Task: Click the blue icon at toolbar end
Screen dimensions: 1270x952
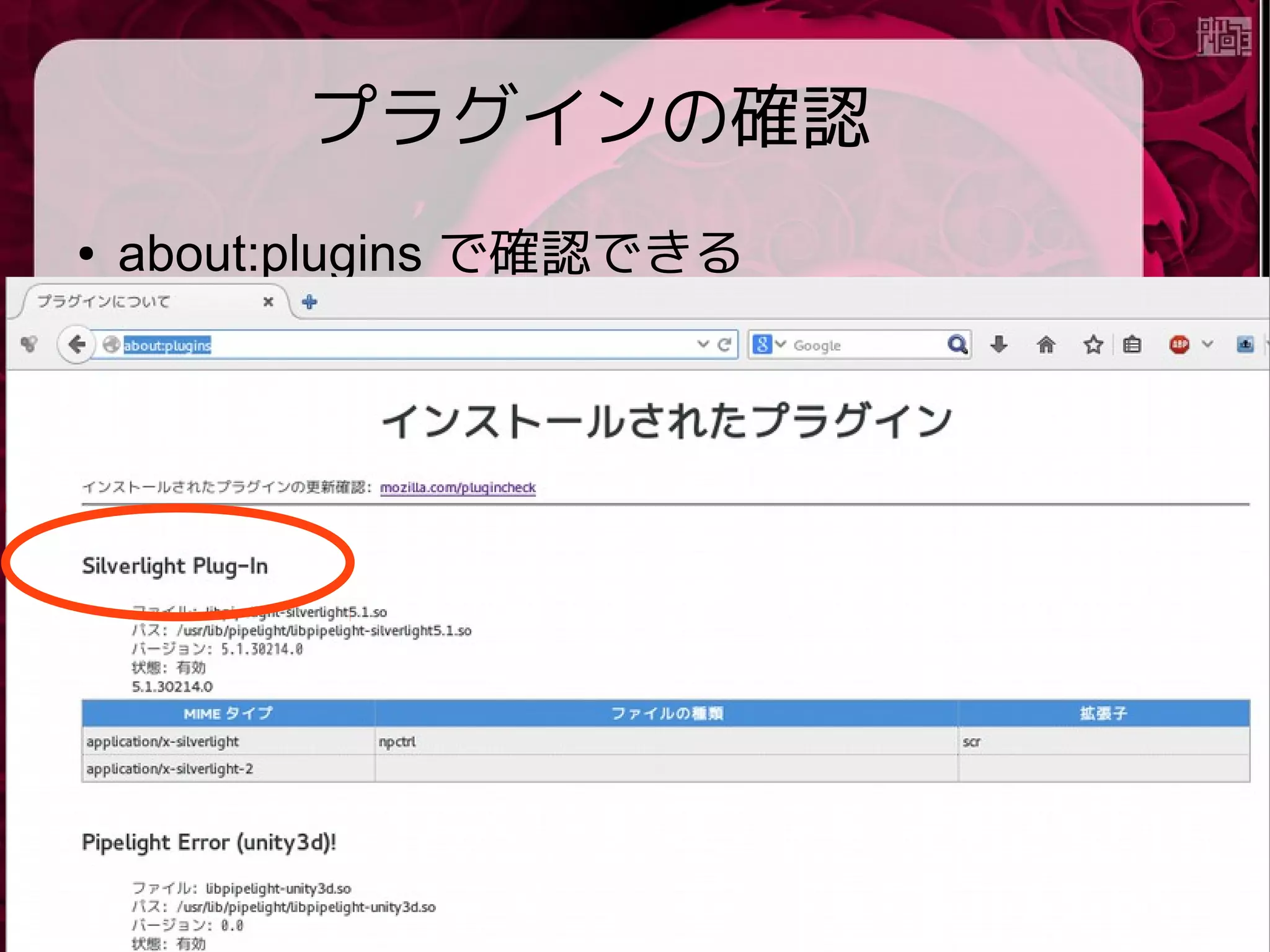Action: coord(1245,344)
